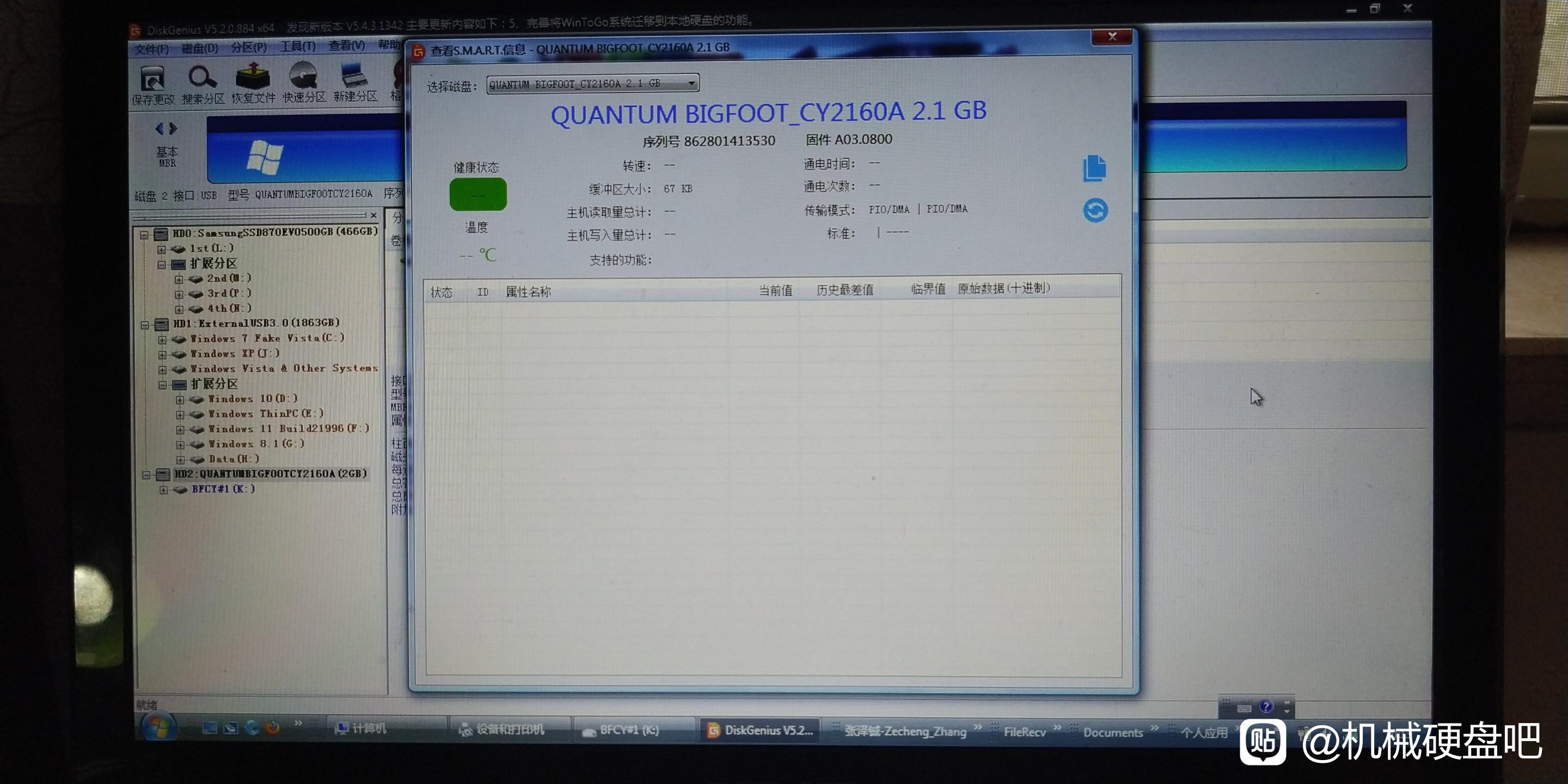The height and width of the screenshot is (784, 1568).
Task: Click the language bar help question icon
Action: pyautogui.click(x=1266, y=707)
